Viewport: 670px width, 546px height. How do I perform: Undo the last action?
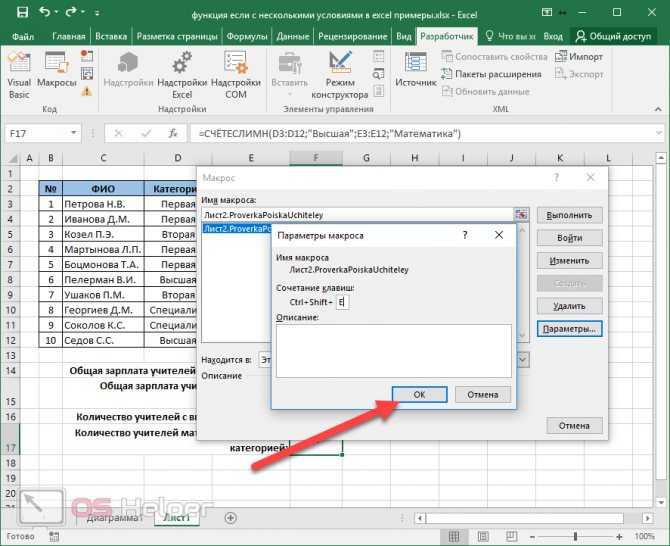click(x=44, y=12)
